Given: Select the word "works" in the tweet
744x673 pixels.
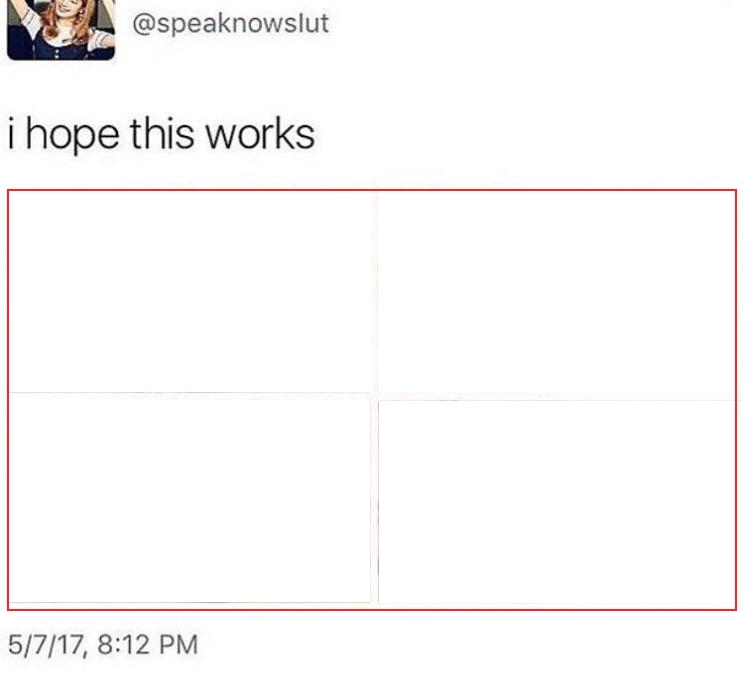Looking at the screenshot, I should pos(260,134).
